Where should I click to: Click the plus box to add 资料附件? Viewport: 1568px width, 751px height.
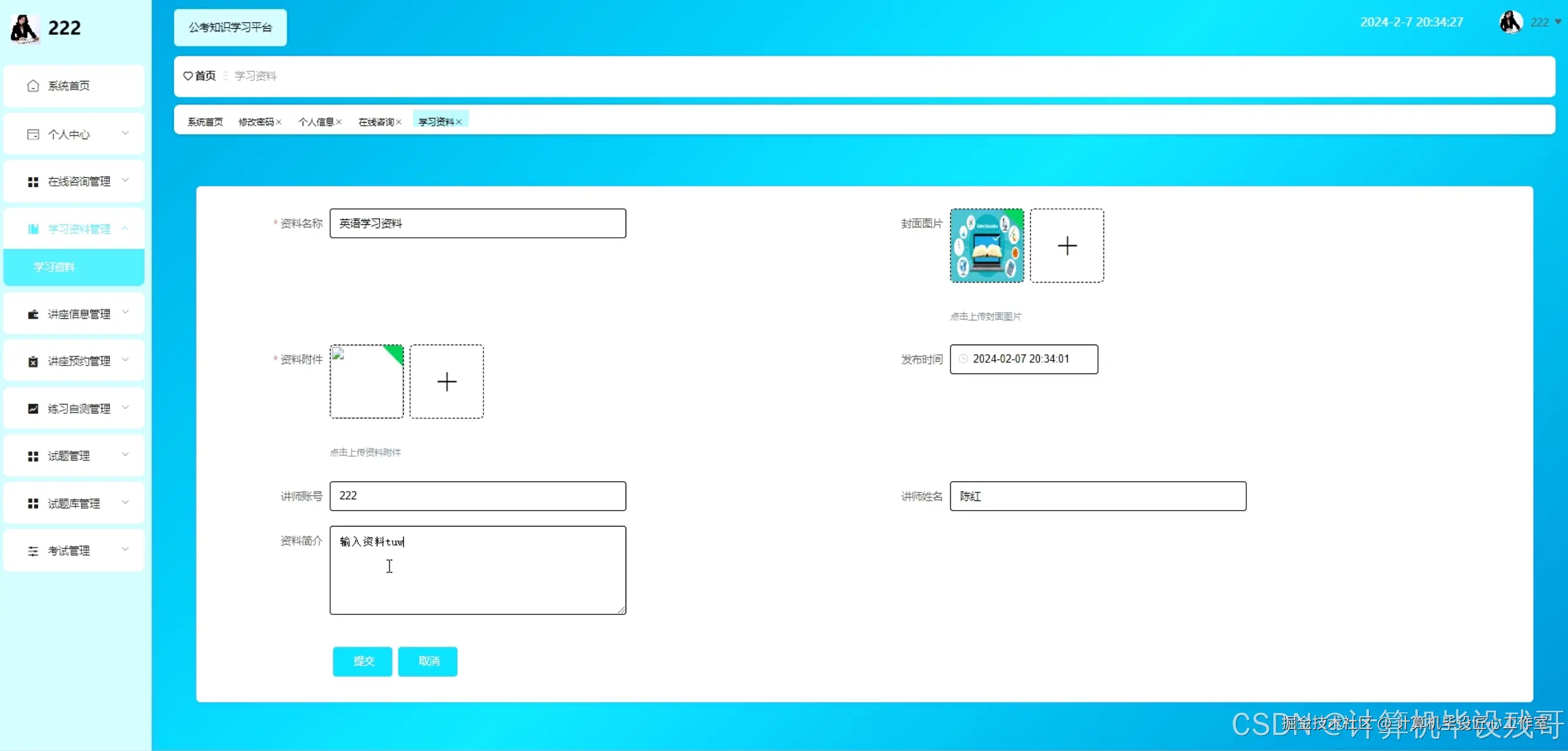[446, 382]
